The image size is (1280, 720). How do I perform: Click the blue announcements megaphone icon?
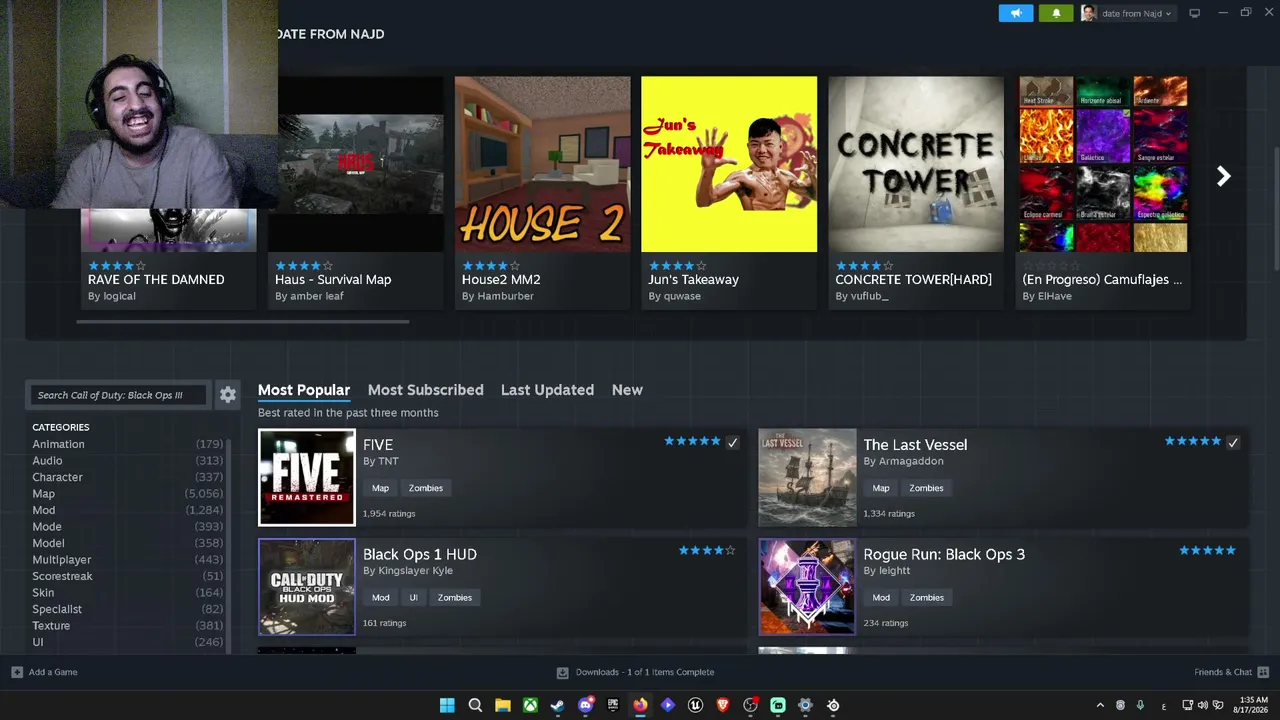[1016, 13]
